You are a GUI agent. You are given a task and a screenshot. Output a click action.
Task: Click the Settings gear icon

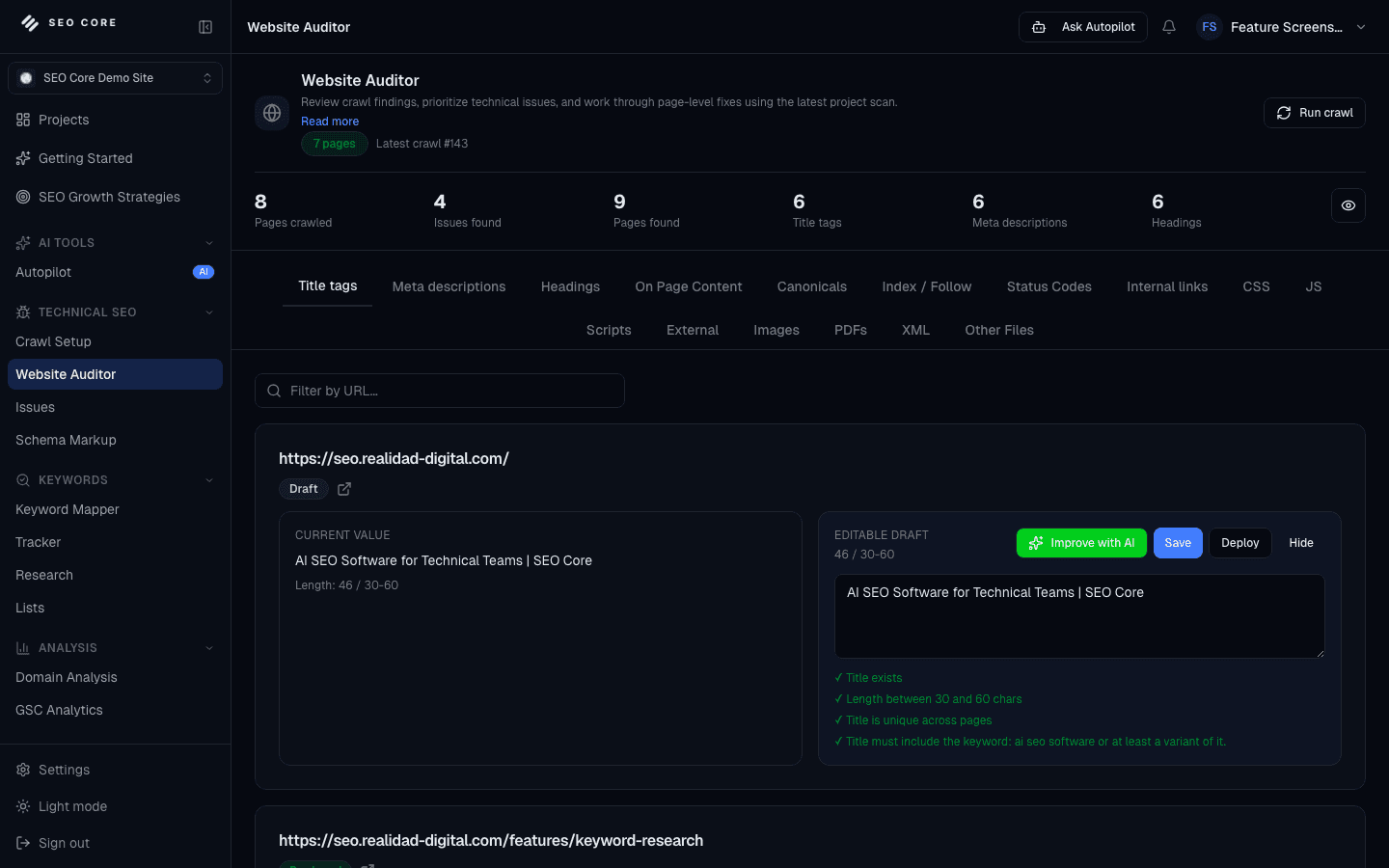[x=23, y=770]
